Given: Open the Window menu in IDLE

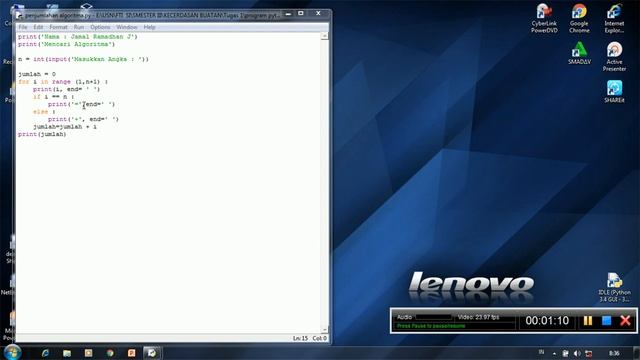Looking at the screenshot, I should coord(127,27).
